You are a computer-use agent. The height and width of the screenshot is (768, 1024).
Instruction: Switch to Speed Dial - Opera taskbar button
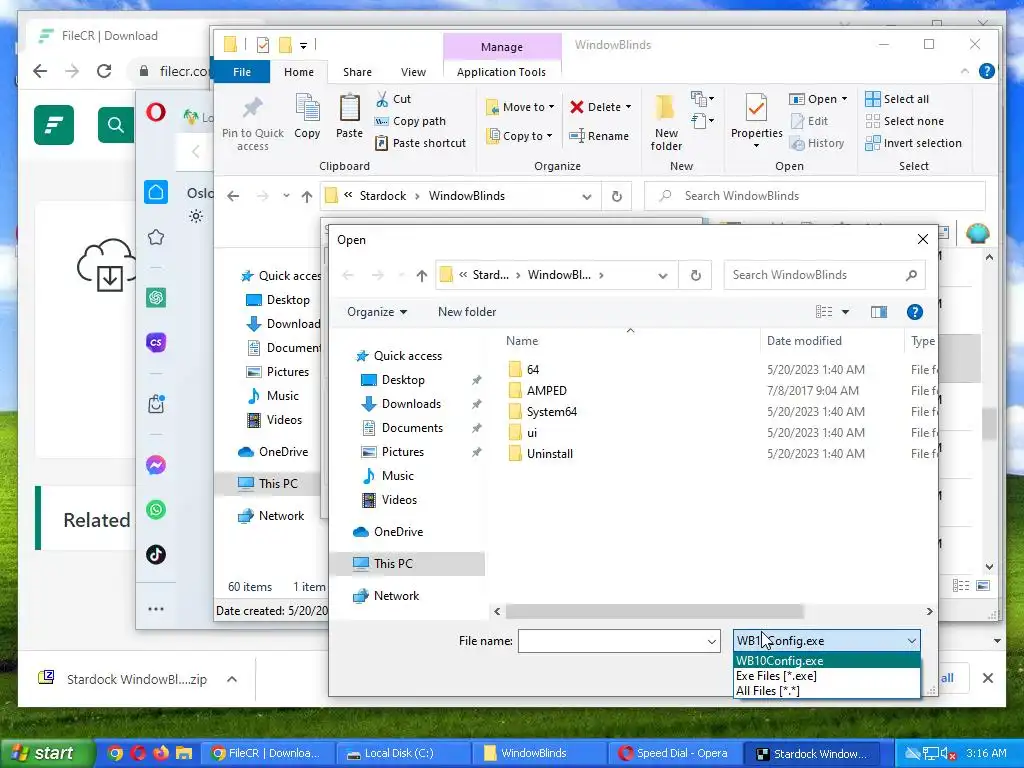coord(673,753)
